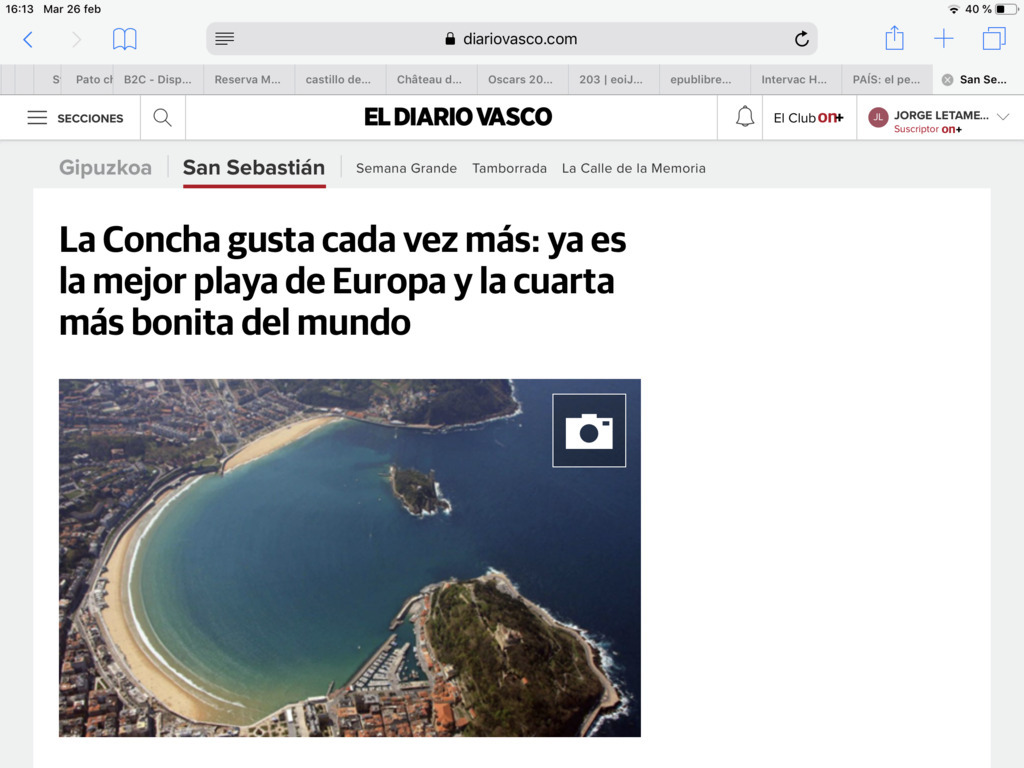The height and width of the screenshot is (768, 1024).
Task: Tap the reader view icon in address bar
Action: tap(225, 39)
